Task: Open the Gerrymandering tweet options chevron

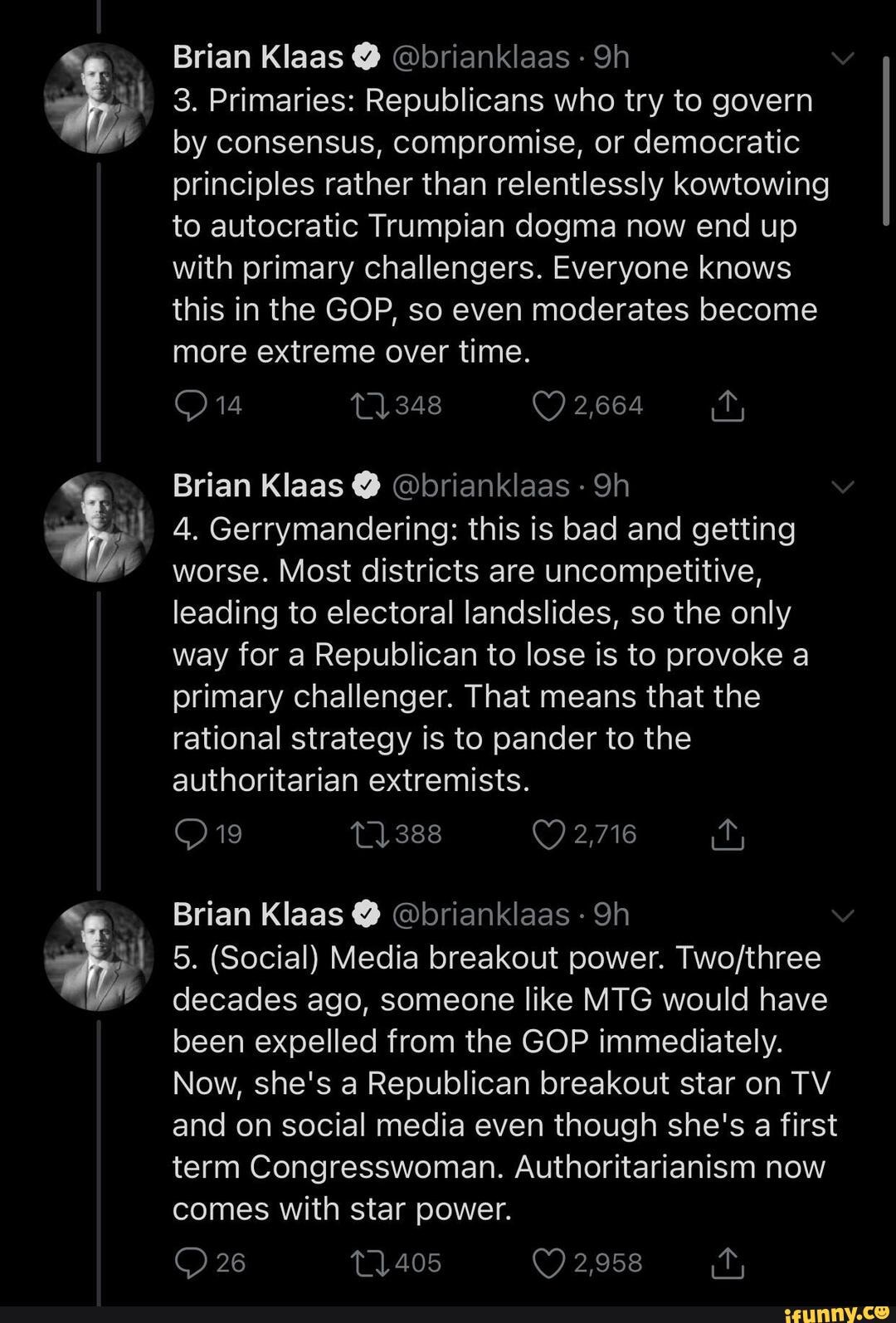Action: (x=842, y=487)
